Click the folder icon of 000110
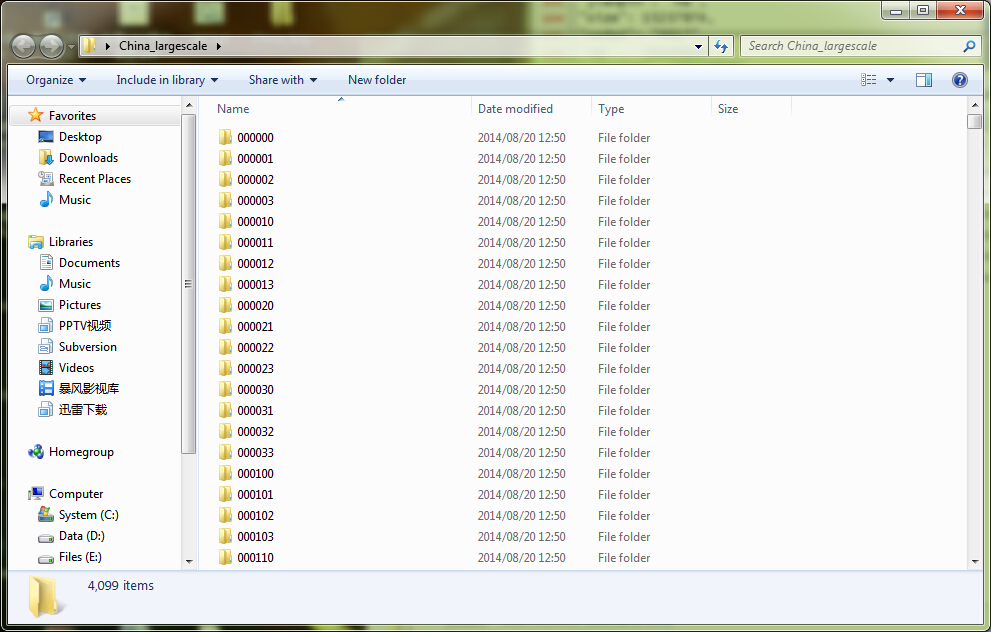The width and height of the screenshot is (991, 632). point(225,557)
